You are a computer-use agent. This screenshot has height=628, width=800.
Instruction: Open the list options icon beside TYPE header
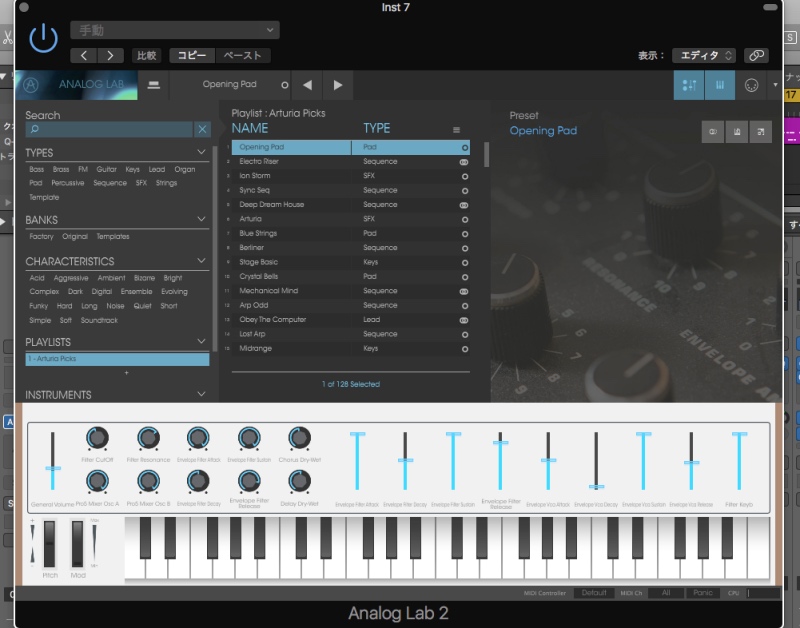(457, 130)
